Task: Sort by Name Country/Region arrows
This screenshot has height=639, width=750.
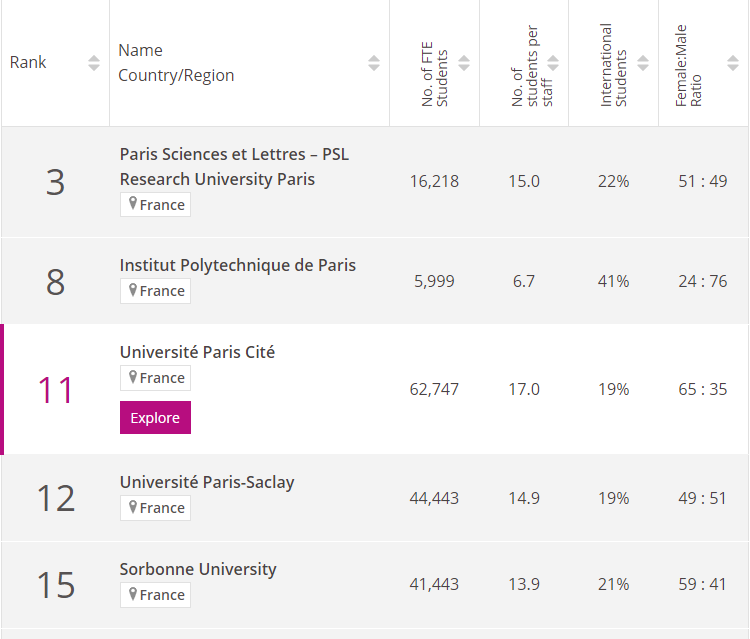Action: coord(374,63)
